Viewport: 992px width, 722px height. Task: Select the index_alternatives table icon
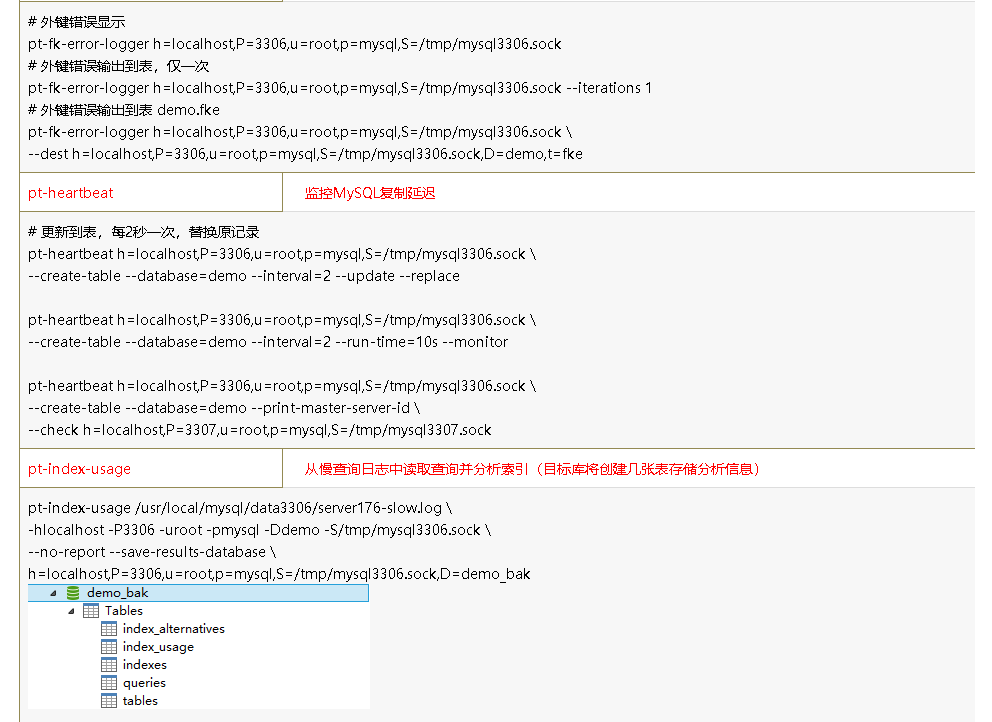109,628
